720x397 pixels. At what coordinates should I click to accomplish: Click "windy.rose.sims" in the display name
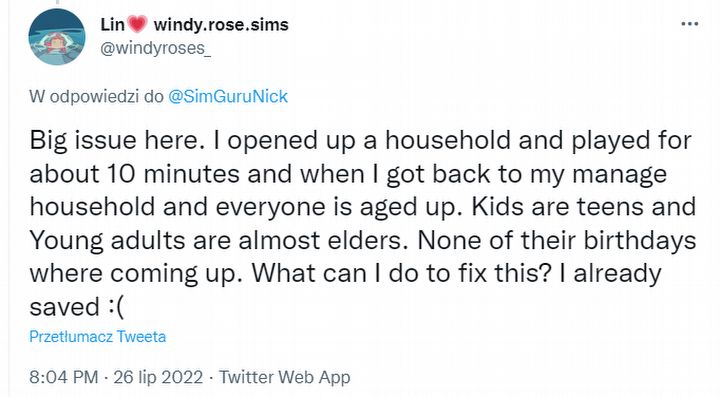[221, 24]
